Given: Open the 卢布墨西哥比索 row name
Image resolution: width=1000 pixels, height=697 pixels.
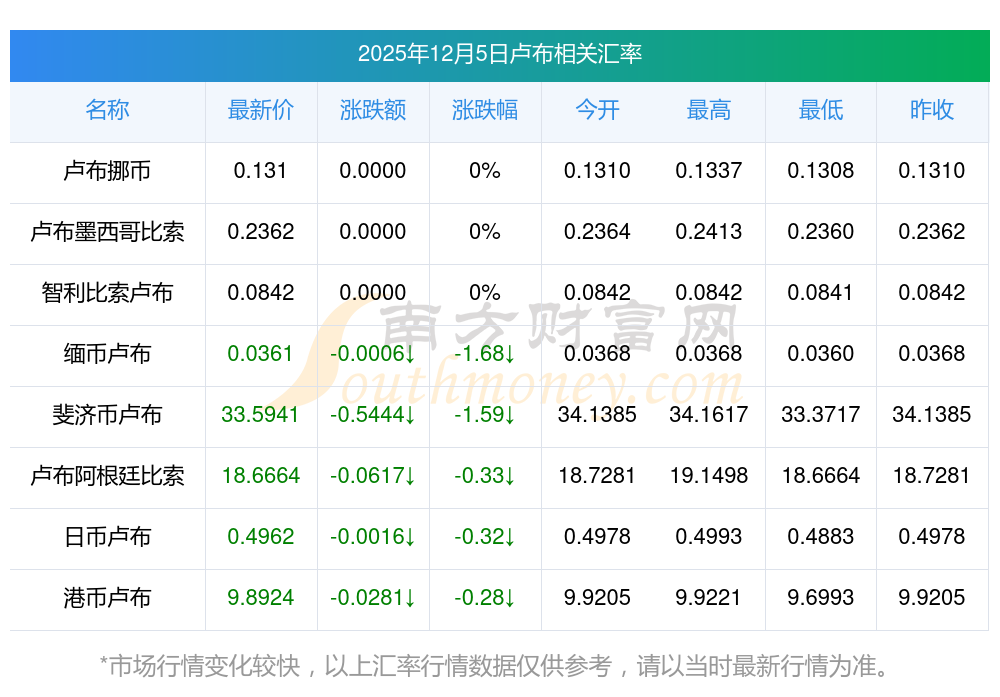Looking at the screenshot, I should (107, 232).
